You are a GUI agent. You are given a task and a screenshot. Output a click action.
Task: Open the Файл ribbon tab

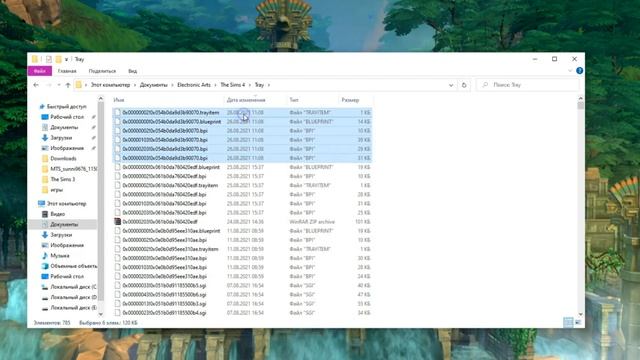click(40, 71)
